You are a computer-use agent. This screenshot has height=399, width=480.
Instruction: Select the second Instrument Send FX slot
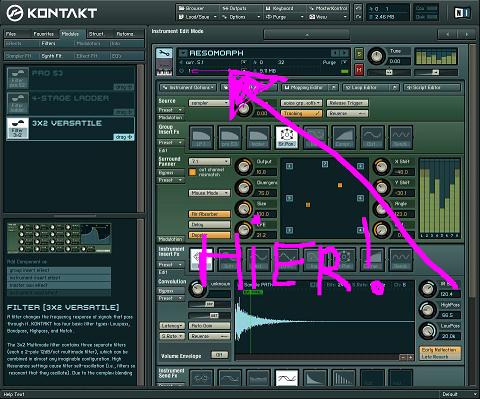pos(230,377)
